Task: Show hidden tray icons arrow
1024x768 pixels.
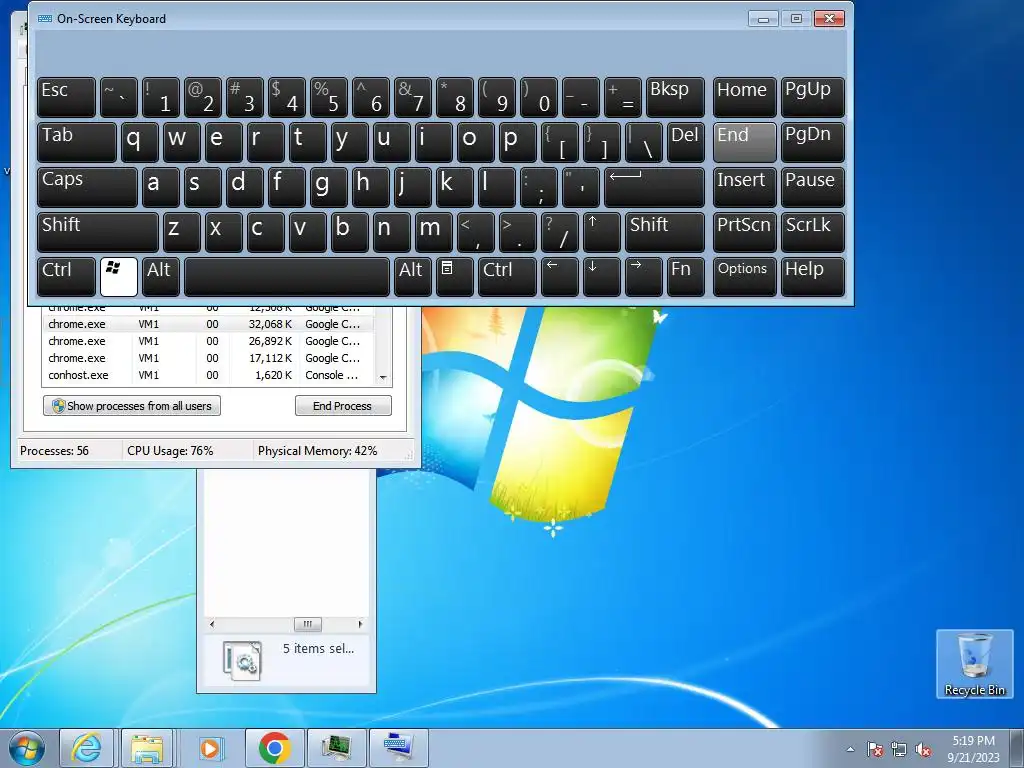Action: [850, 749]
